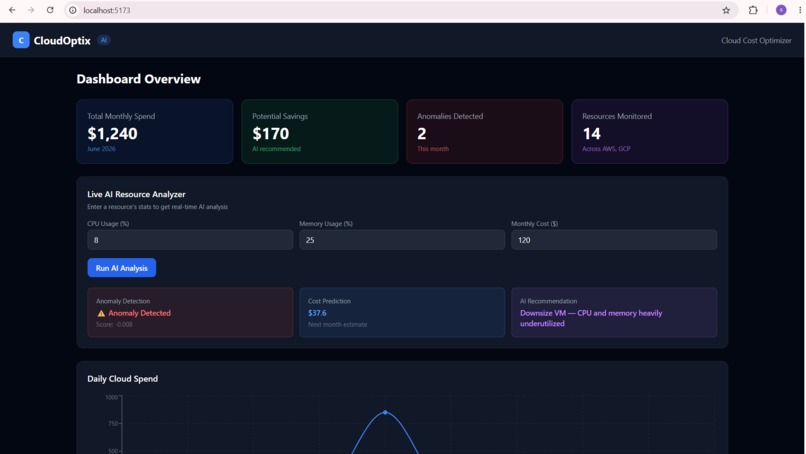This screenshot has width=806, height=454.
Task: Click the peak data point on spend chart
Action: 386,412
